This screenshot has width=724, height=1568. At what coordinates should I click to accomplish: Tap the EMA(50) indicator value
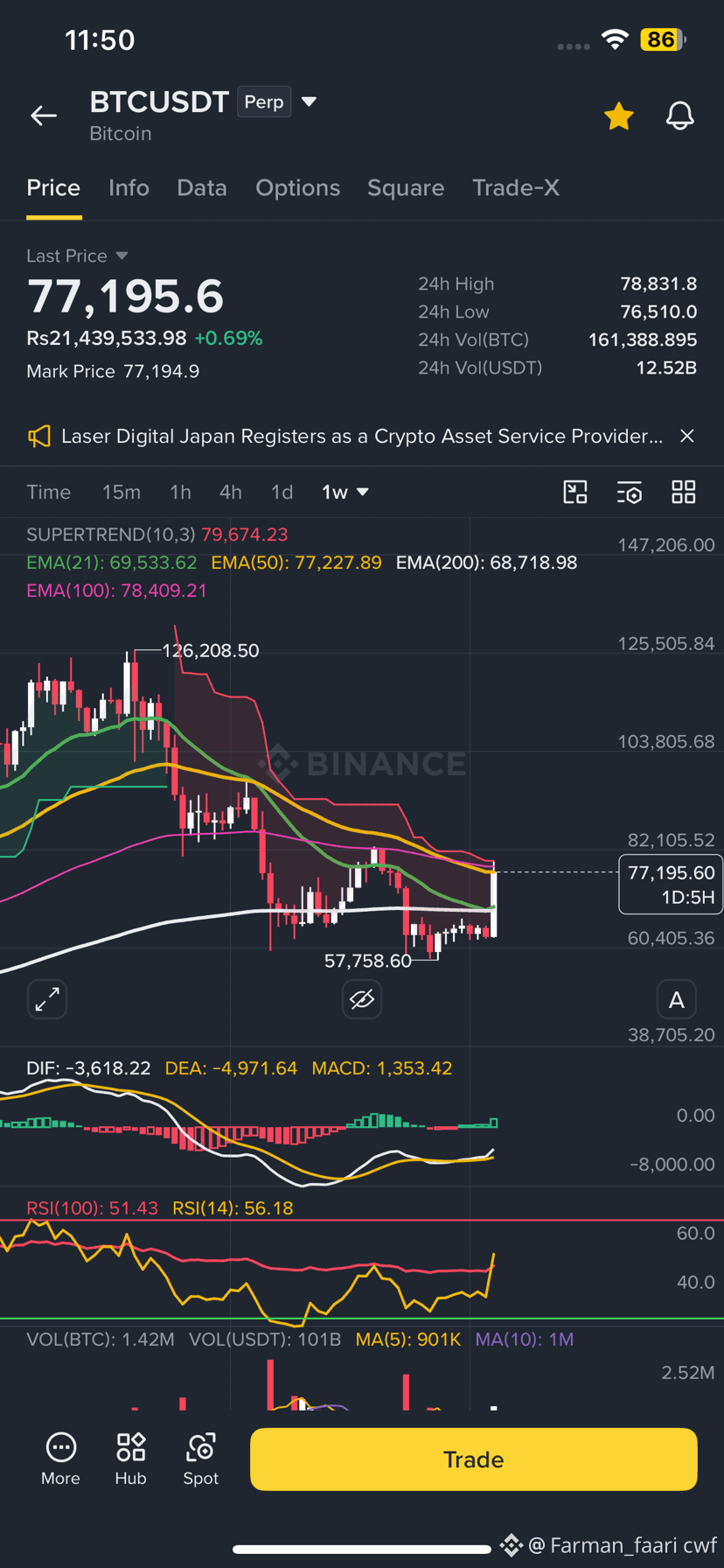(x=296, y=563)
